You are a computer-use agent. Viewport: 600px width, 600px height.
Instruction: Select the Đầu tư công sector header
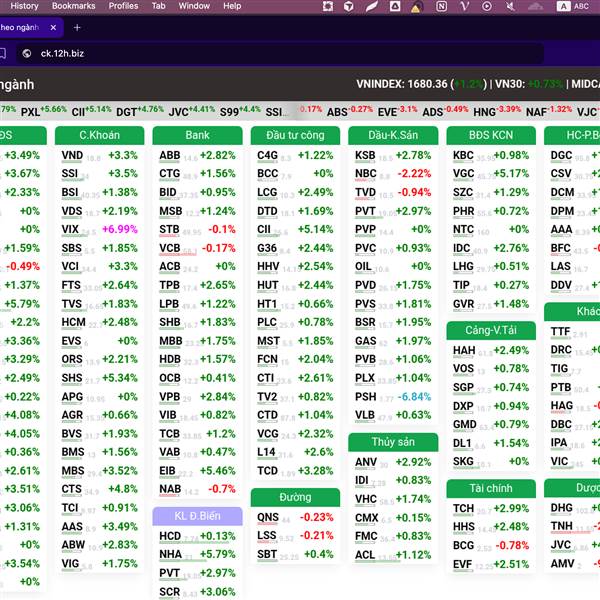(295, 135)
